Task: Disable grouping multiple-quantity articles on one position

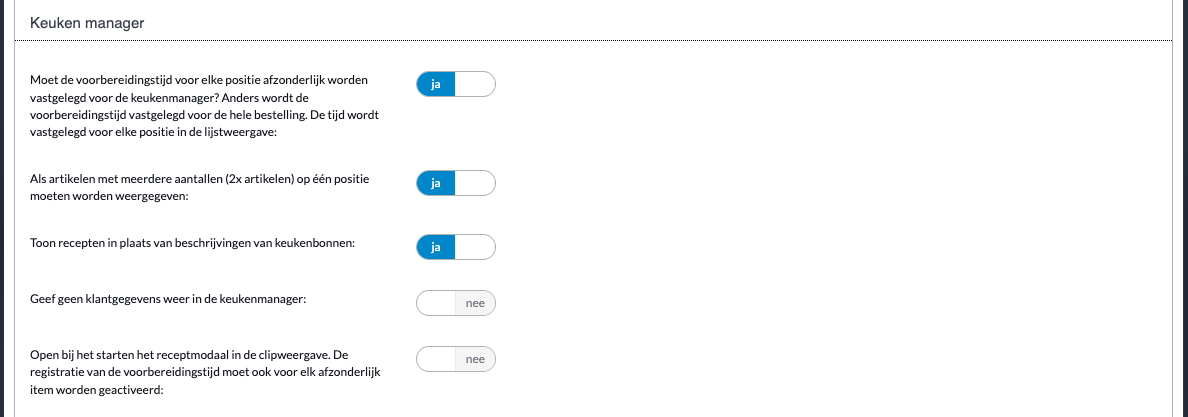Action: point(456,184)
